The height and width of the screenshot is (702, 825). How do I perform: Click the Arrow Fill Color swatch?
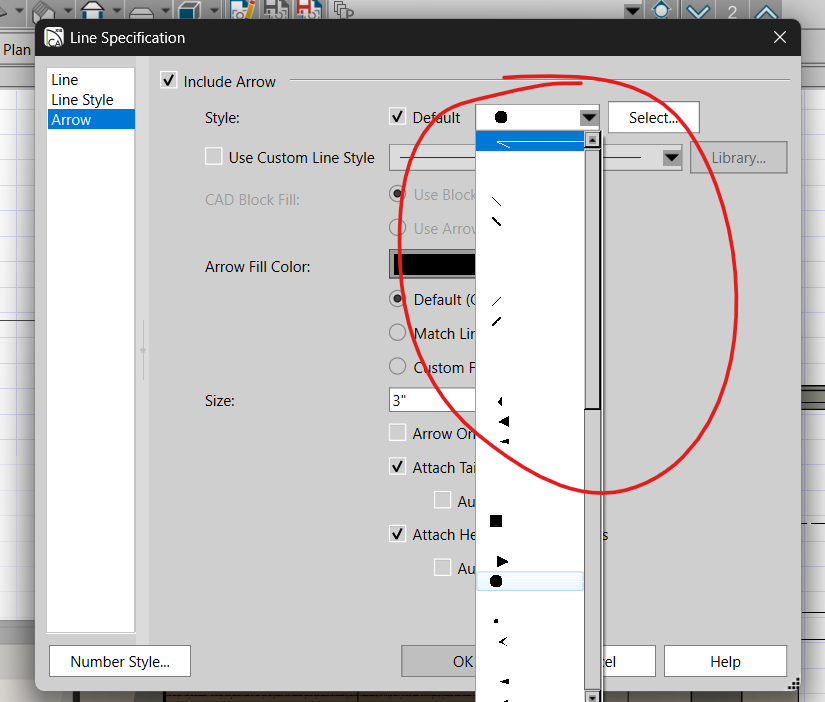[432, 264]
